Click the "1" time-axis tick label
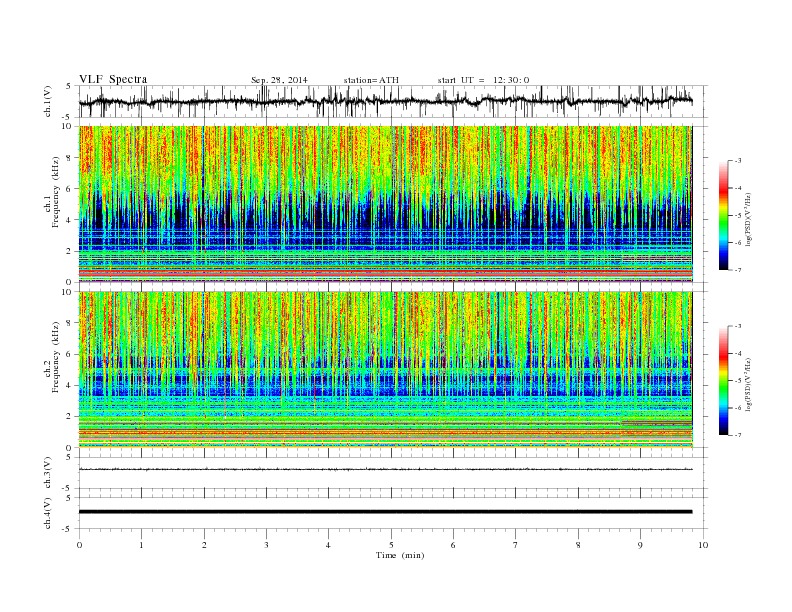Image resolution: width=792 pixels, height=612 pixels. [141, 545]
